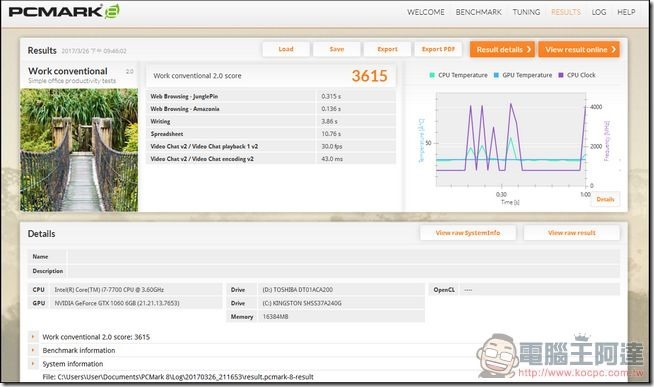Screen dimensions: 654x387
Task: Expand Work conventional 2.0 score row
Action: [x=33, y=337]
